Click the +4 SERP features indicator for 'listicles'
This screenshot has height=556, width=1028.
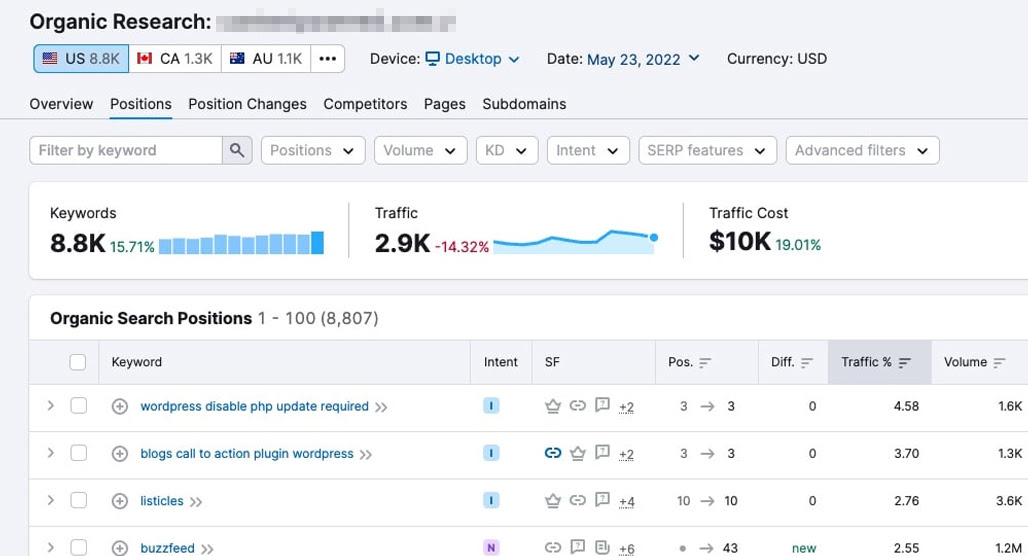coord(626,502)
